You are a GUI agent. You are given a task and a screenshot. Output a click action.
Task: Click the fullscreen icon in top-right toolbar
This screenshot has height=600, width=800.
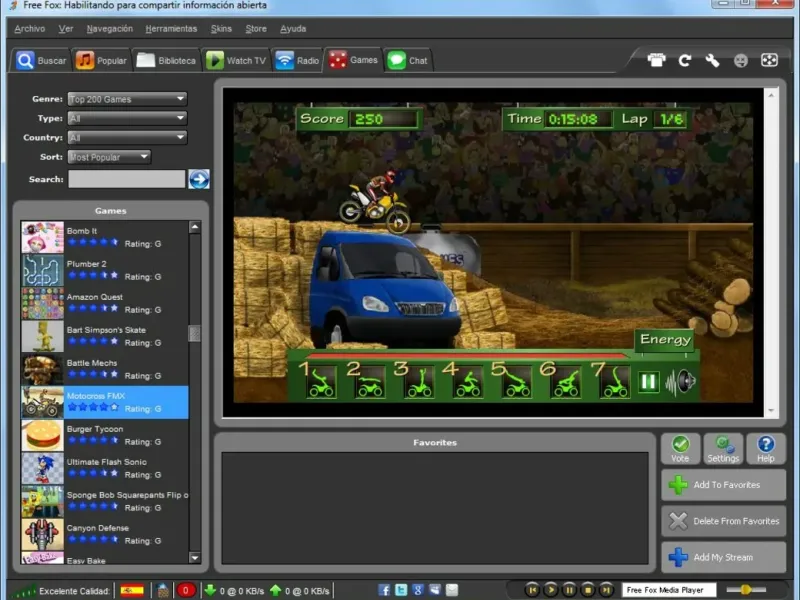(x=769, y=60)
